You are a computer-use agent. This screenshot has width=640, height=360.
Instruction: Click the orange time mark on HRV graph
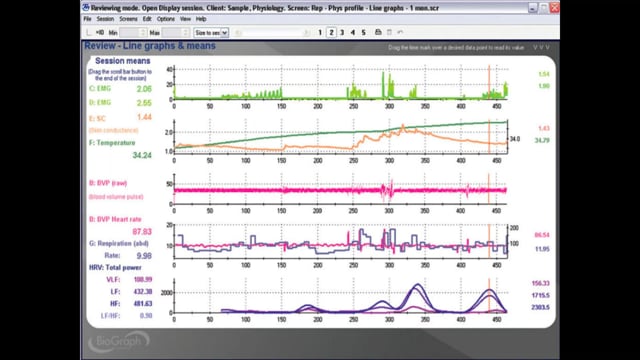tap(489, 296)
